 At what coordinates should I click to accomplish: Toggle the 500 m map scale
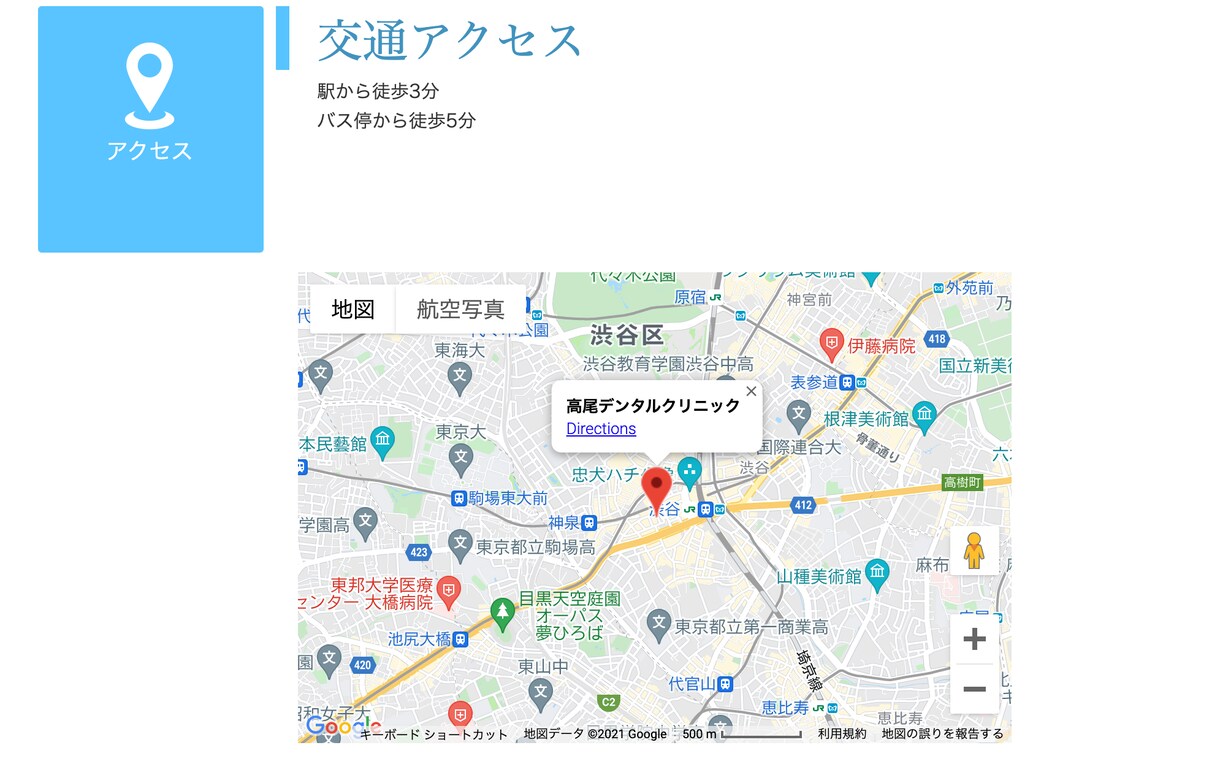point(742,734)
